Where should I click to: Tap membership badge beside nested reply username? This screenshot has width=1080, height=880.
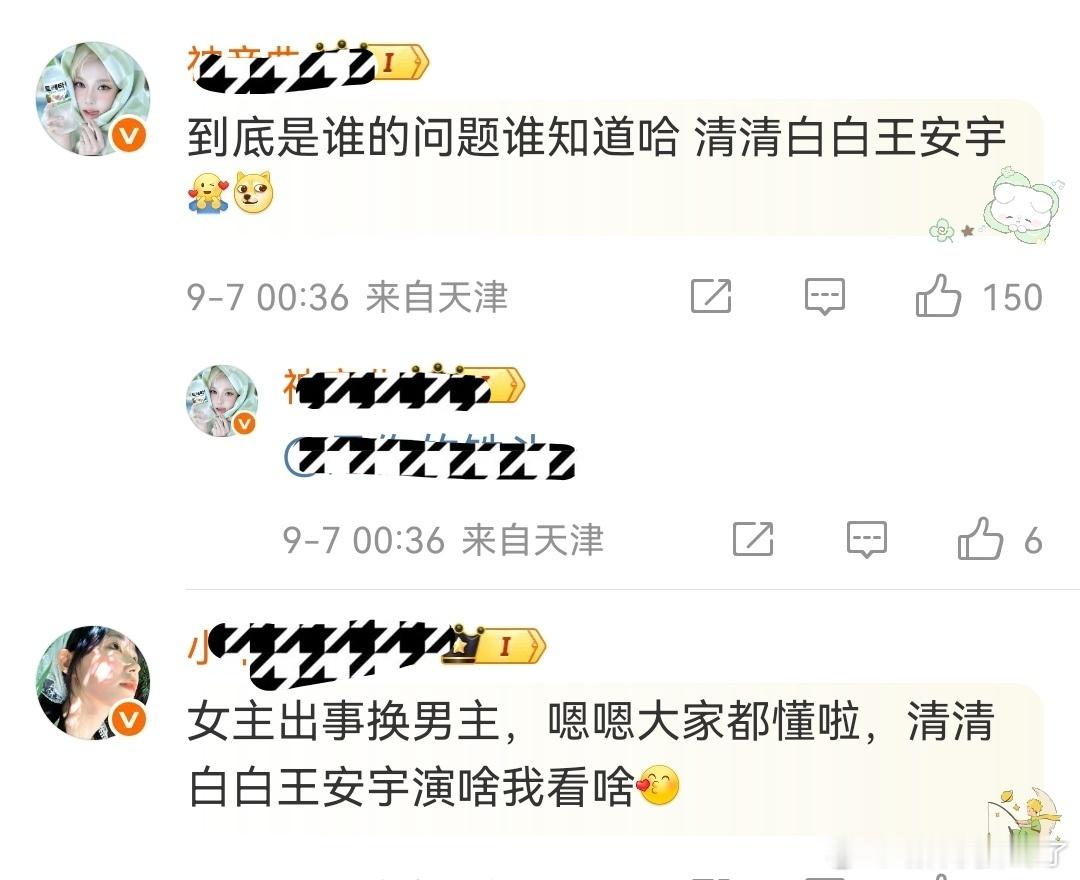(x=508, y=386)
